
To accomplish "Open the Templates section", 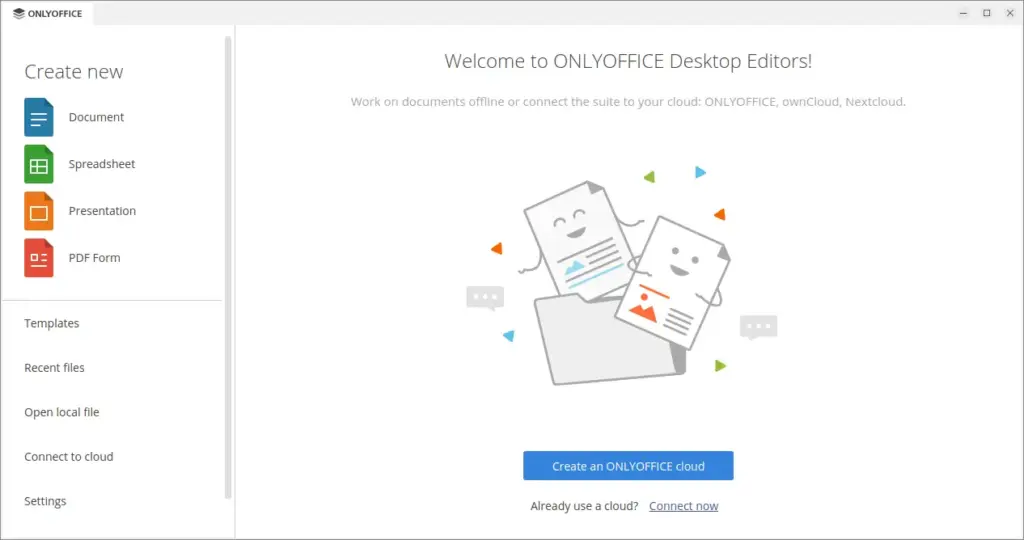I will [52, 323].
